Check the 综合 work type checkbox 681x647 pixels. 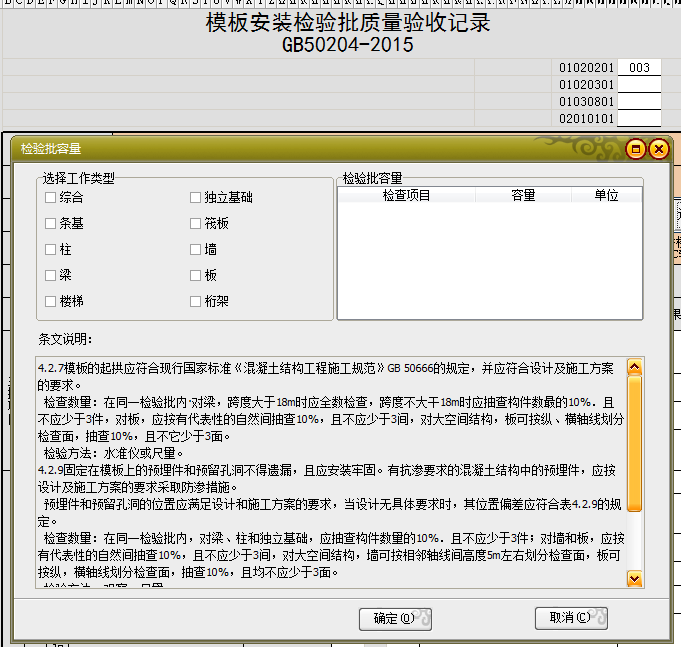click(51, 198)
